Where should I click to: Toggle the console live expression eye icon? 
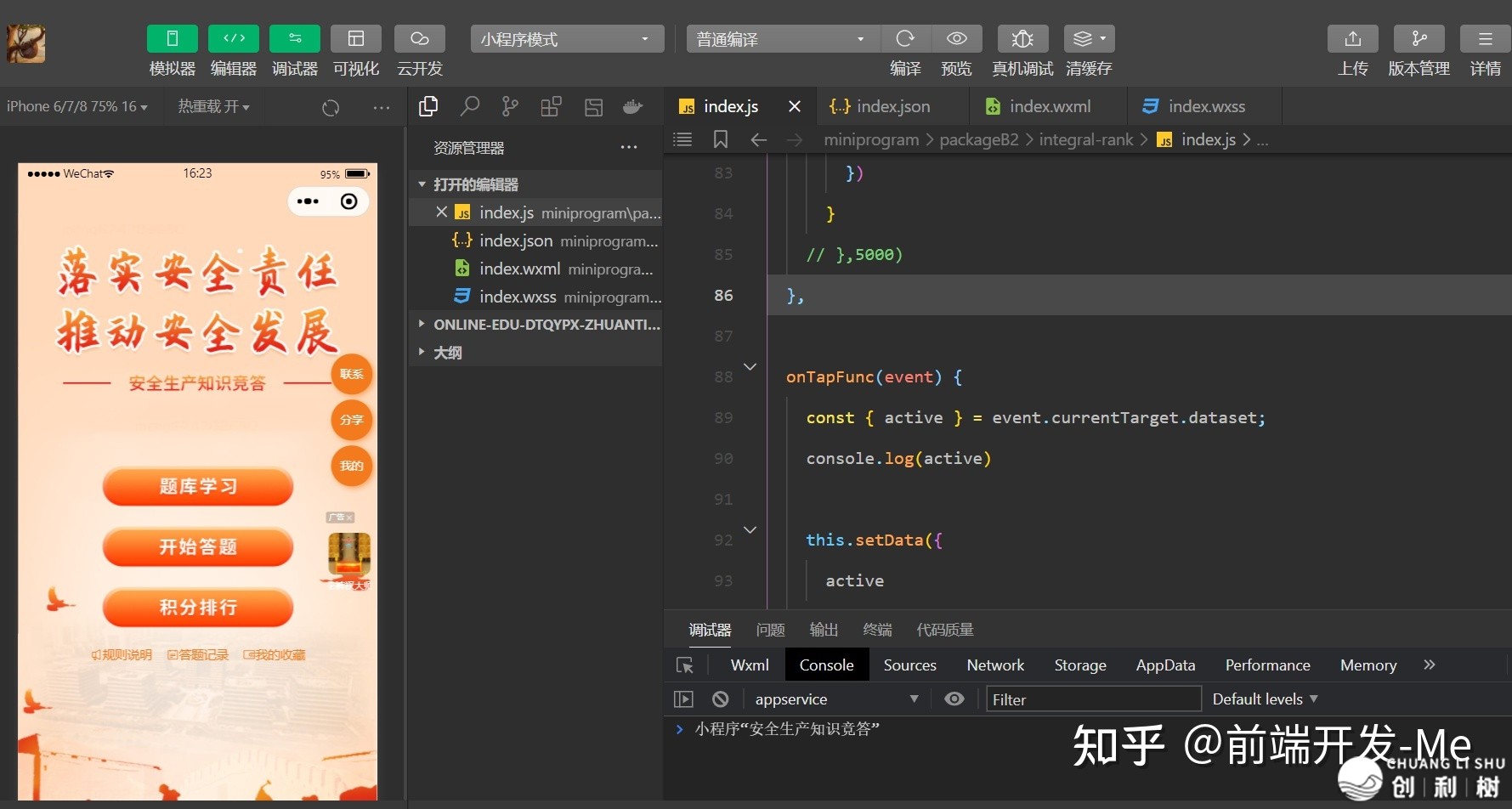pos(954,699)
